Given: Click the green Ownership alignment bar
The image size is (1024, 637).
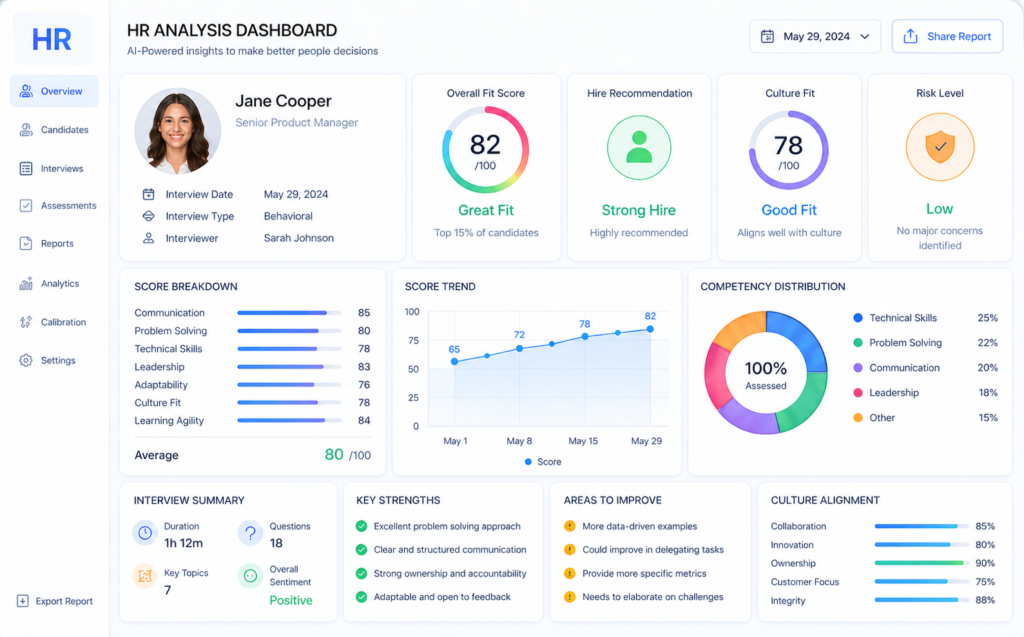Looking at the screenshot, I should pyautogui.click(x=921, y=563).
